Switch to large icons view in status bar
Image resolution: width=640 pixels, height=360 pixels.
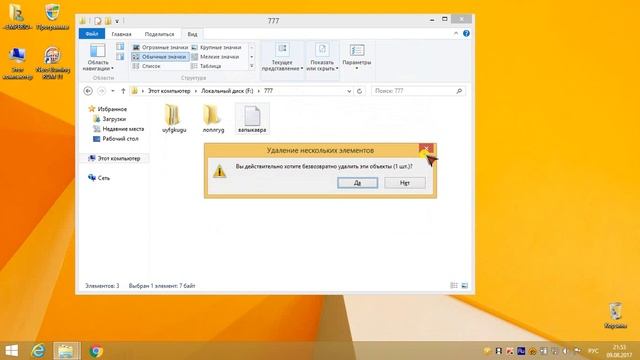point(464,286)
